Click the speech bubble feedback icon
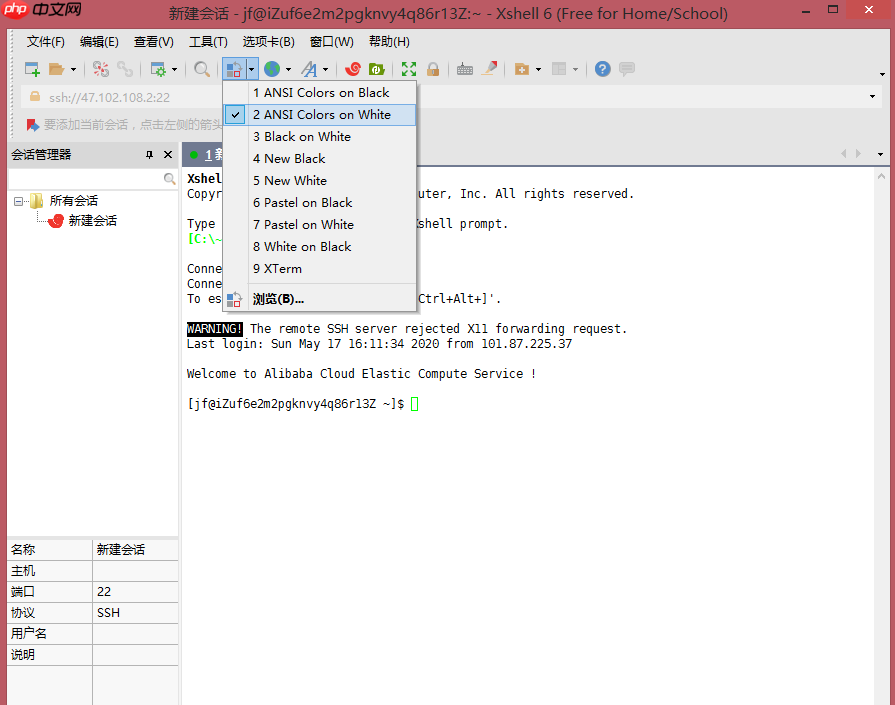Image resolution: width=895 pixels, height=705 pixels. click(627, 69)
